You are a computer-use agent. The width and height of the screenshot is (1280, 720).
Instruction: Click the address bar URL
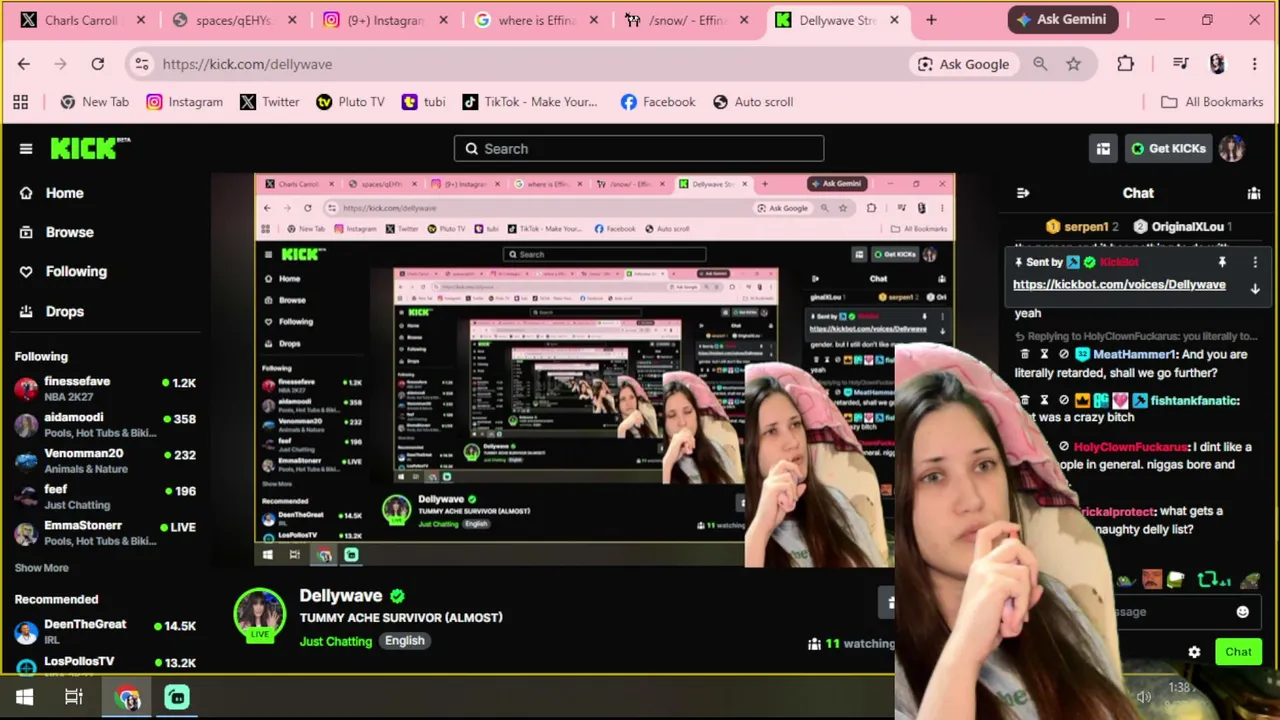point(247,64)
